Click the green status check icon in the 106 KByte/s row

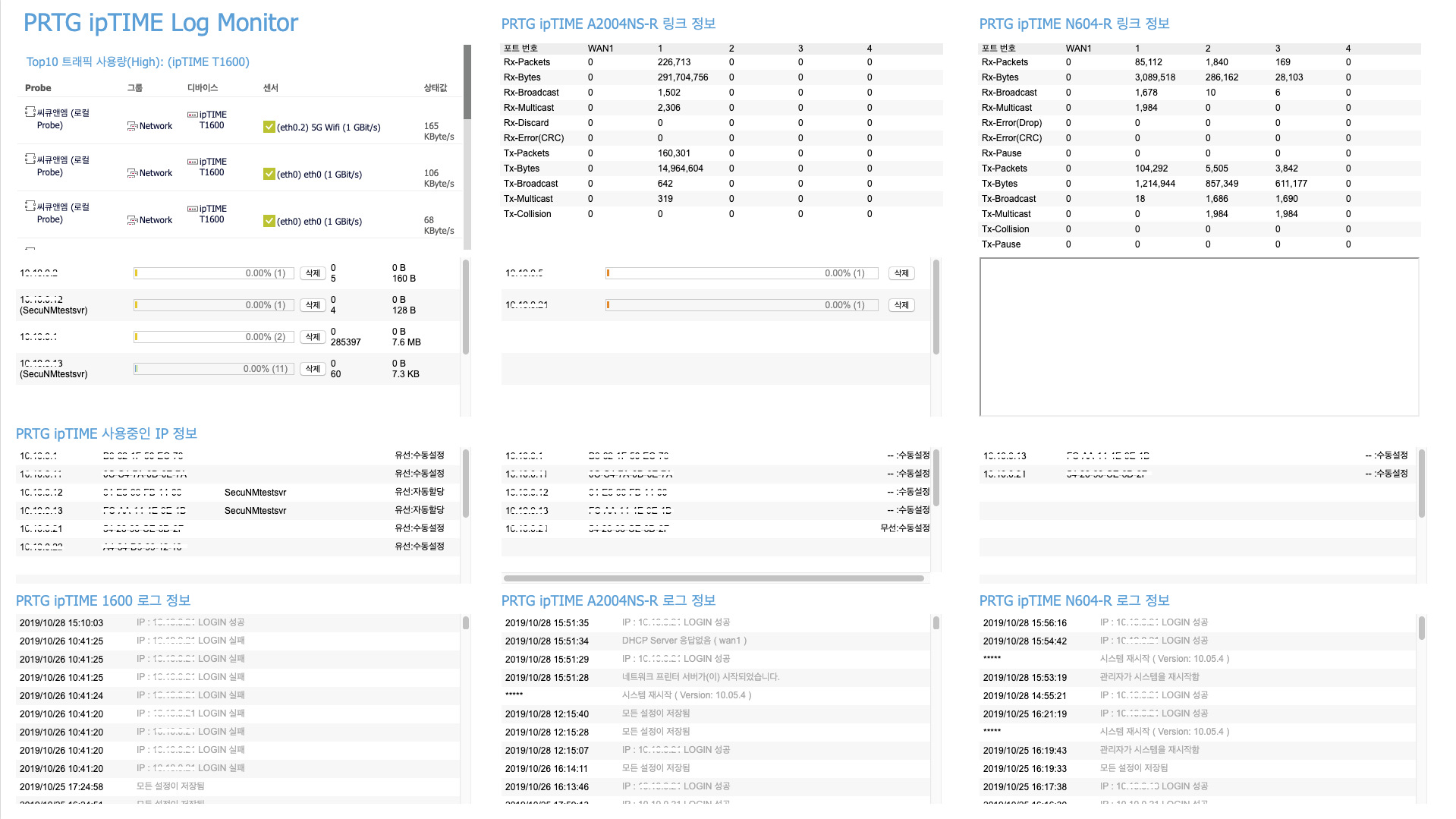point(269,175)
